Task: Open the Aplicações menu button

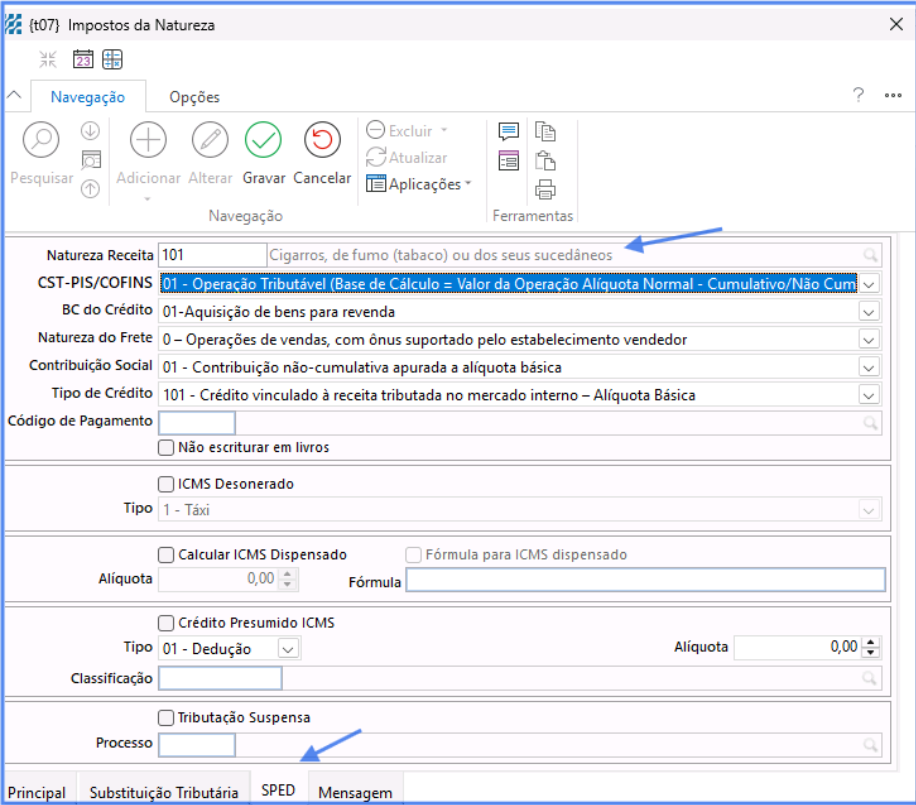Action: click(418, 184)
